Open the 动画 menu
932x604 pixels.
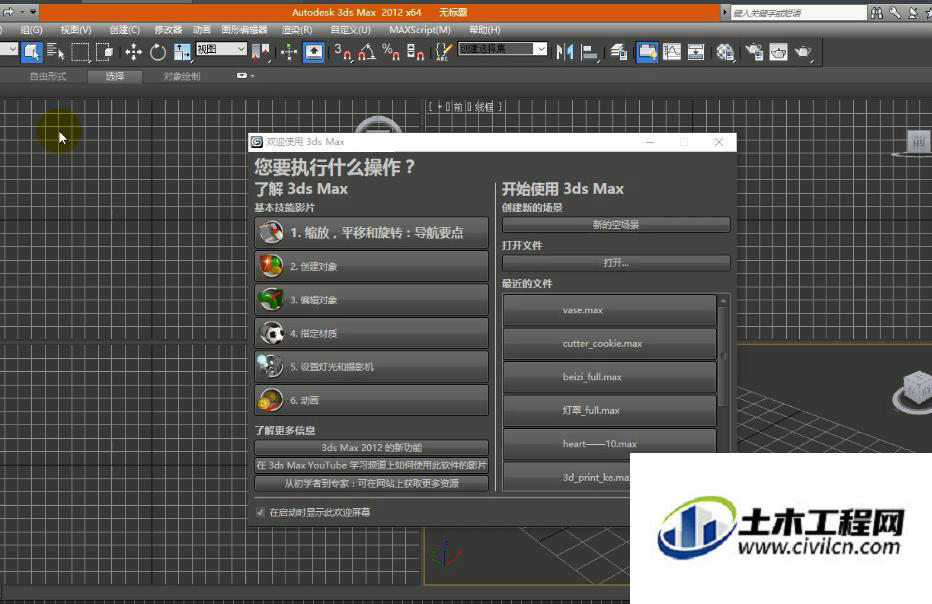pyautogui.click(x=202, y=30)
